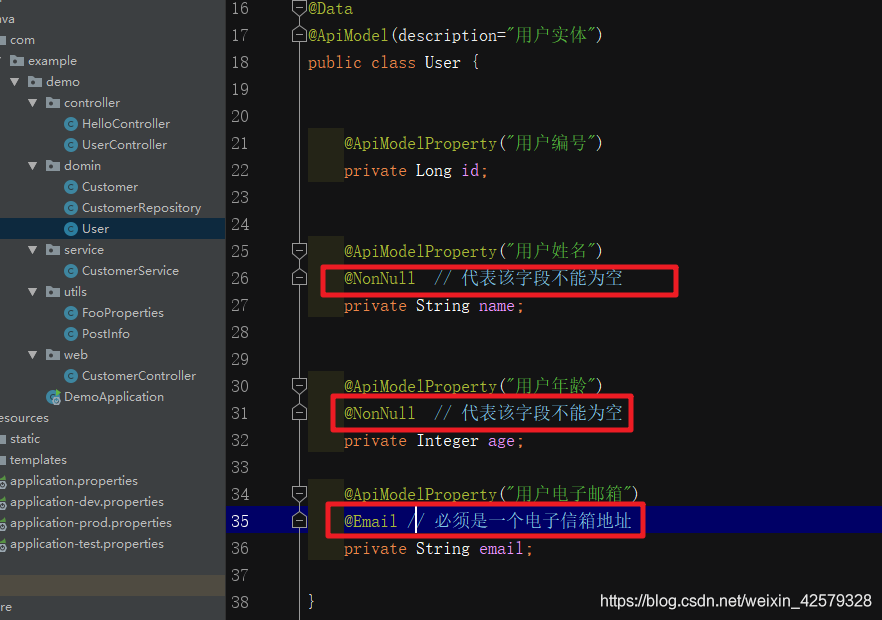Fold code at line 25 gutter marker
The width and height of the screenshot is (882, 620).
coord(299,250)
